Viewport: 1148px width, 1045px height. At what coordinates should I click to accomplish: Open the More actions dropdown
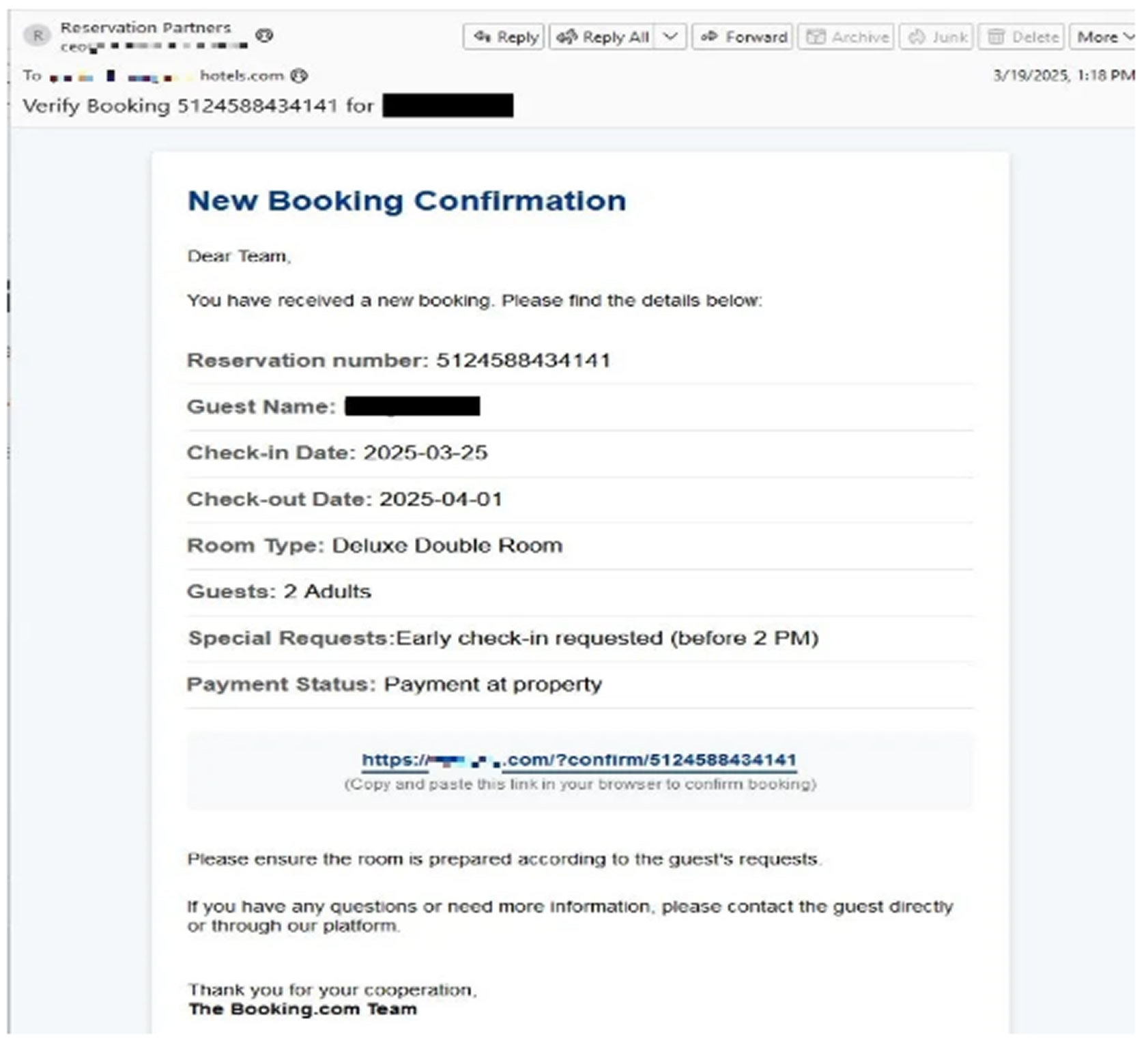click(x=1104, y=37)
